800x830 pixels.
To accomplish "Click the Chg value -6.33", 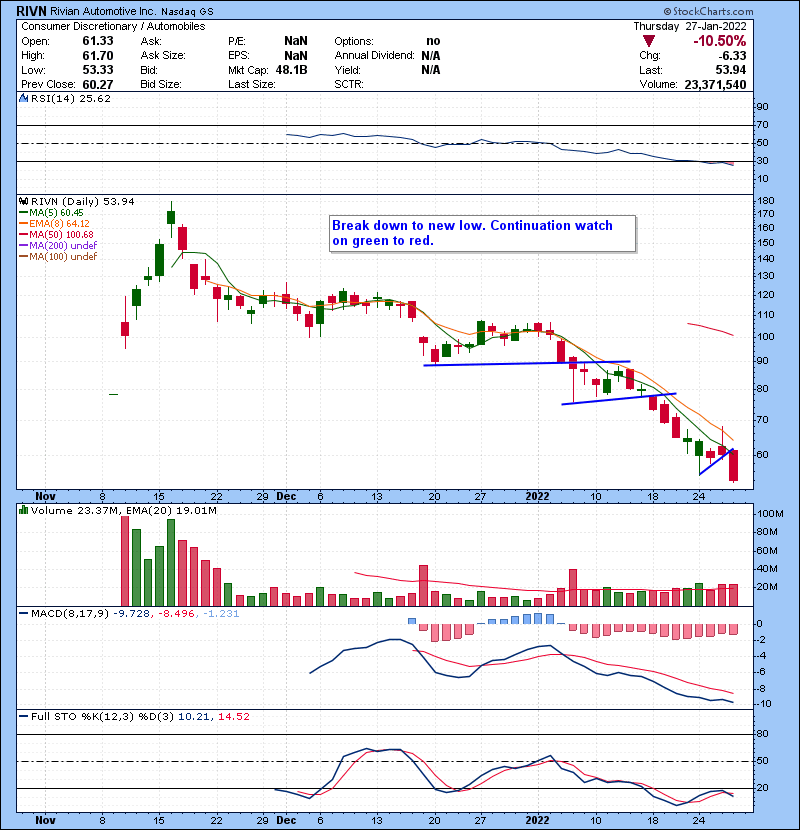I will 732,56.
